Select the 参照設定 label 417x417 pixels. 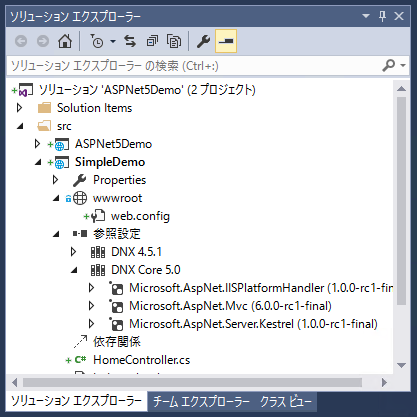117,234
